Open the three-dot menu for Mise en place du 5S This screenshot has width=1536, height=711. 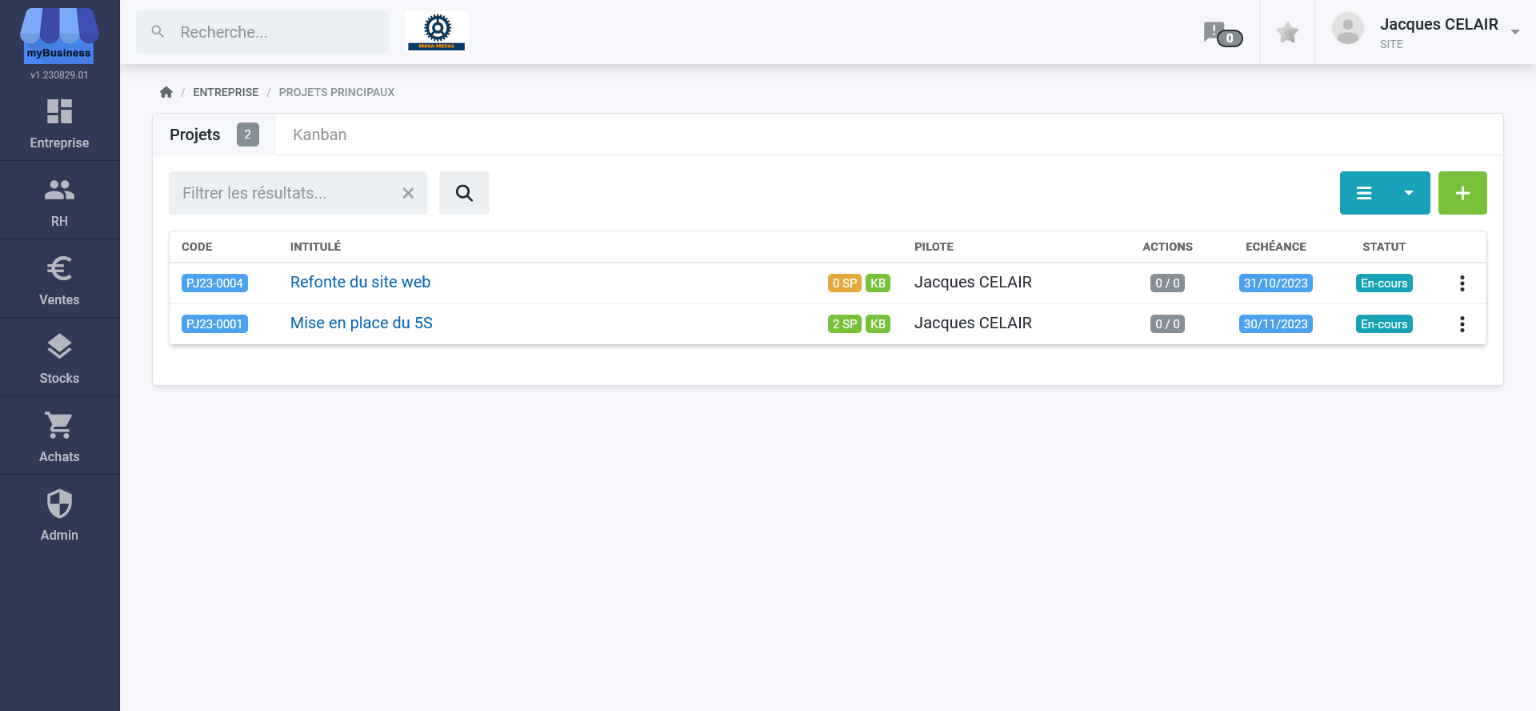pyautogui.click(x=1462, y=324)
